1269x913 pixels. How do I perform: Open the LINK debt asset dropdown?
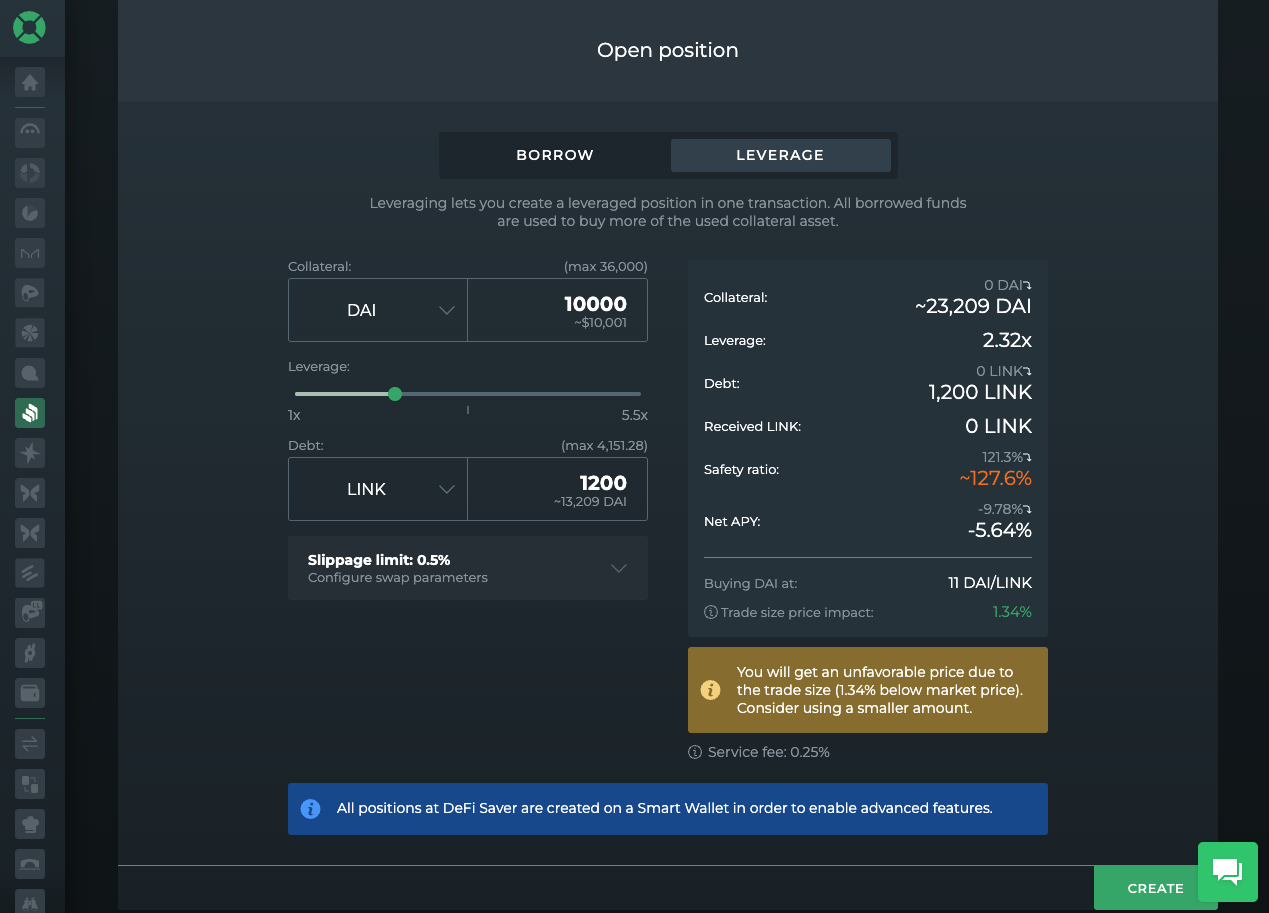(x=377, y=489)
